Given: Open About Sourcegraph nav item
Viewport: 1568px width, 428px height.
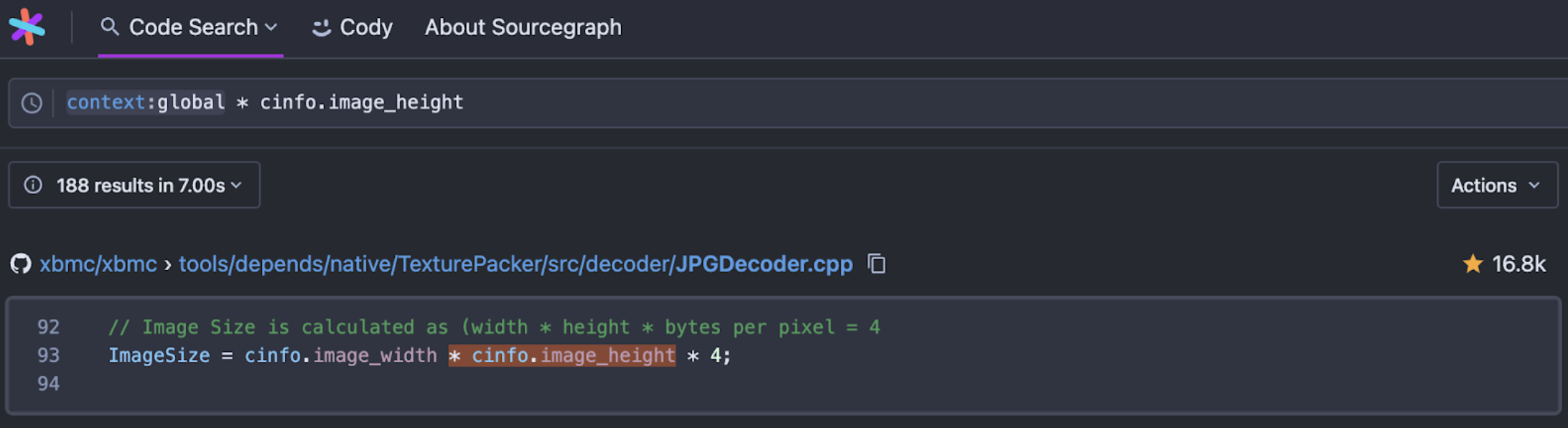Looking at the screenshot, I should tap(523, 27).
